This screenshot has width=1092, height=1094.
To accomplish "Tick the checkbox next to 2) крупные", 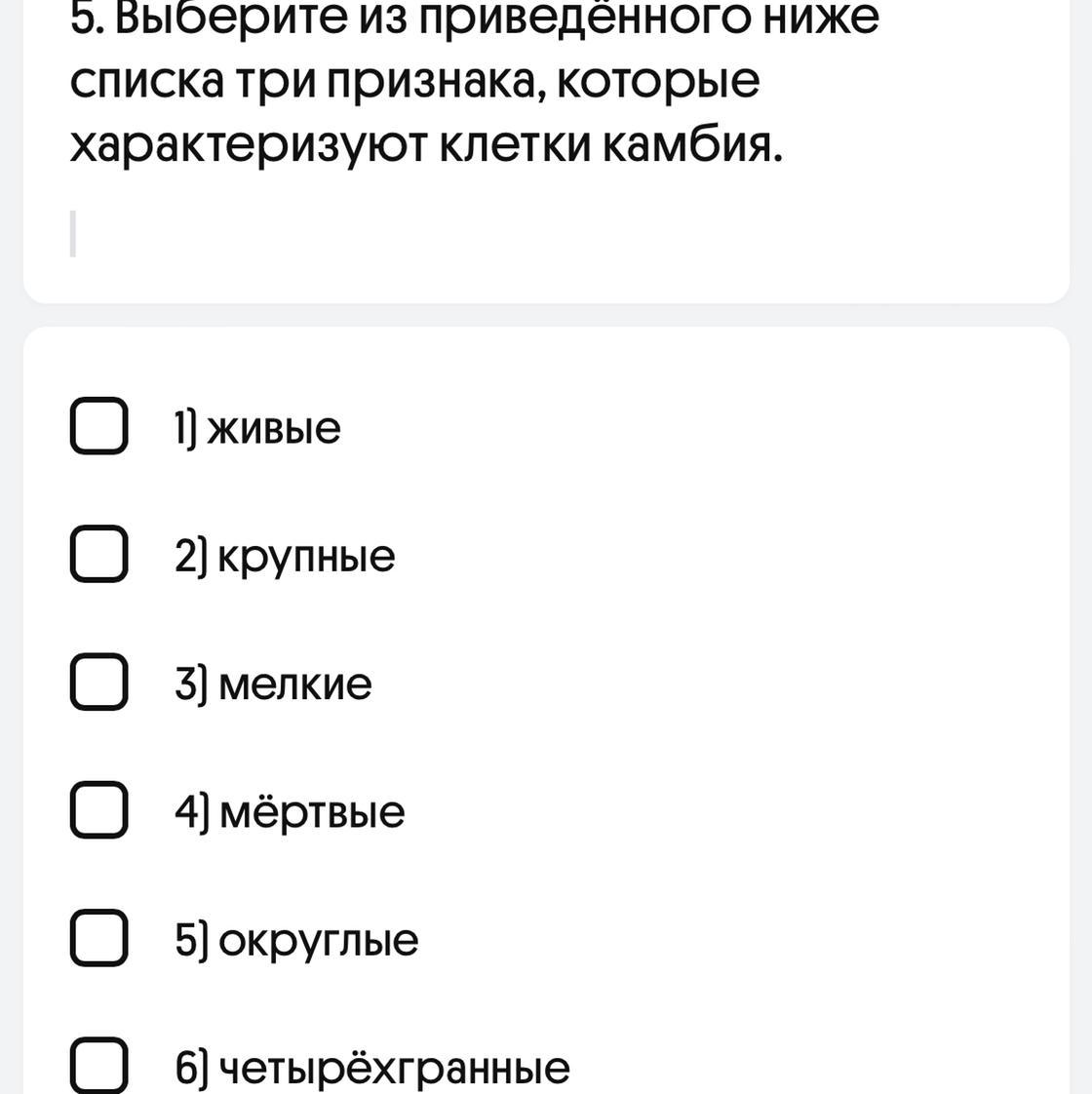I will 99,554.
